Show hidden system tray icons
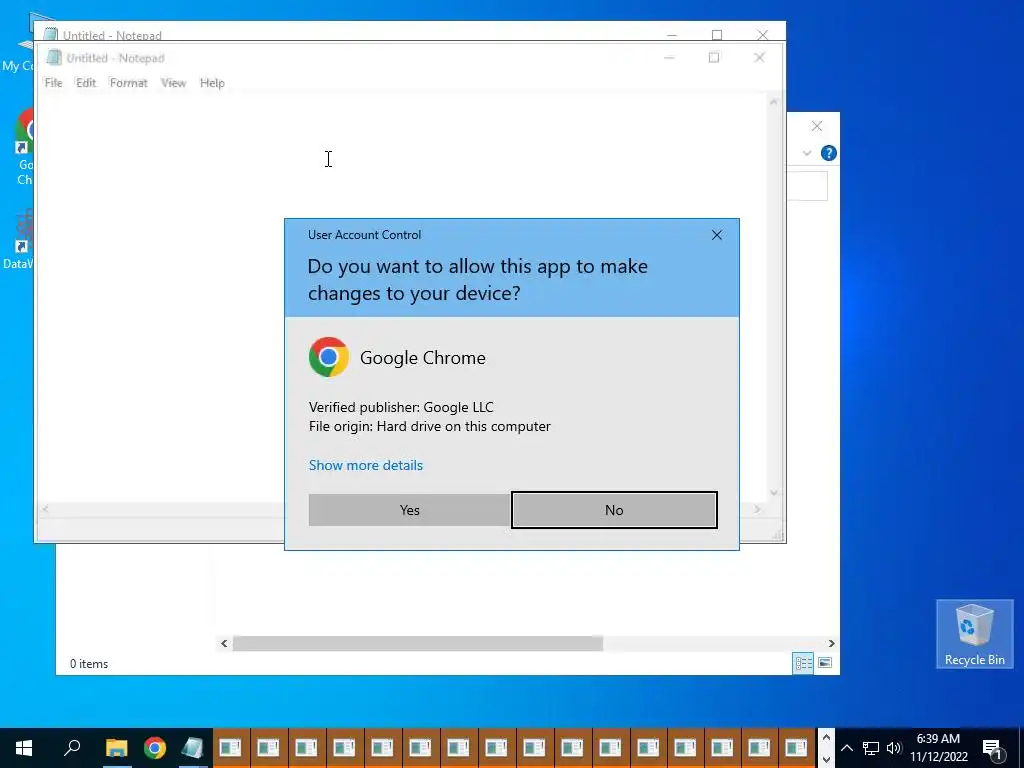 tap(846, 748)
